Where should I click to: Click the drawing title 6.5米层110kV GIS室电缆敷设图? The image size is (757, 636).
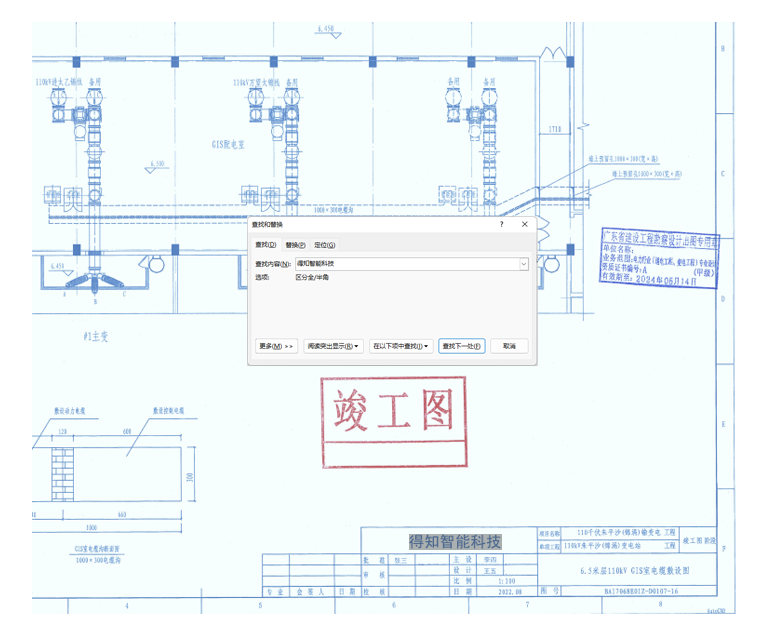[635, 571]
